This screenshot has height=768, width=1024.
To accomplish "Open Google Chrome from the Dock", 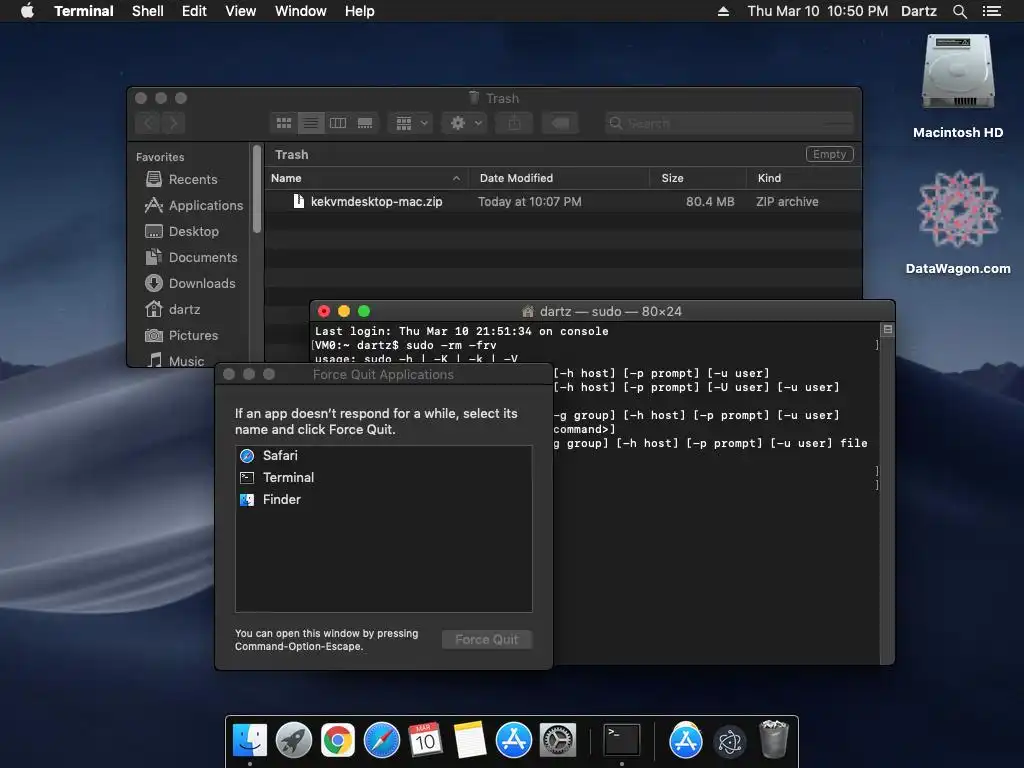I will 338,740.
